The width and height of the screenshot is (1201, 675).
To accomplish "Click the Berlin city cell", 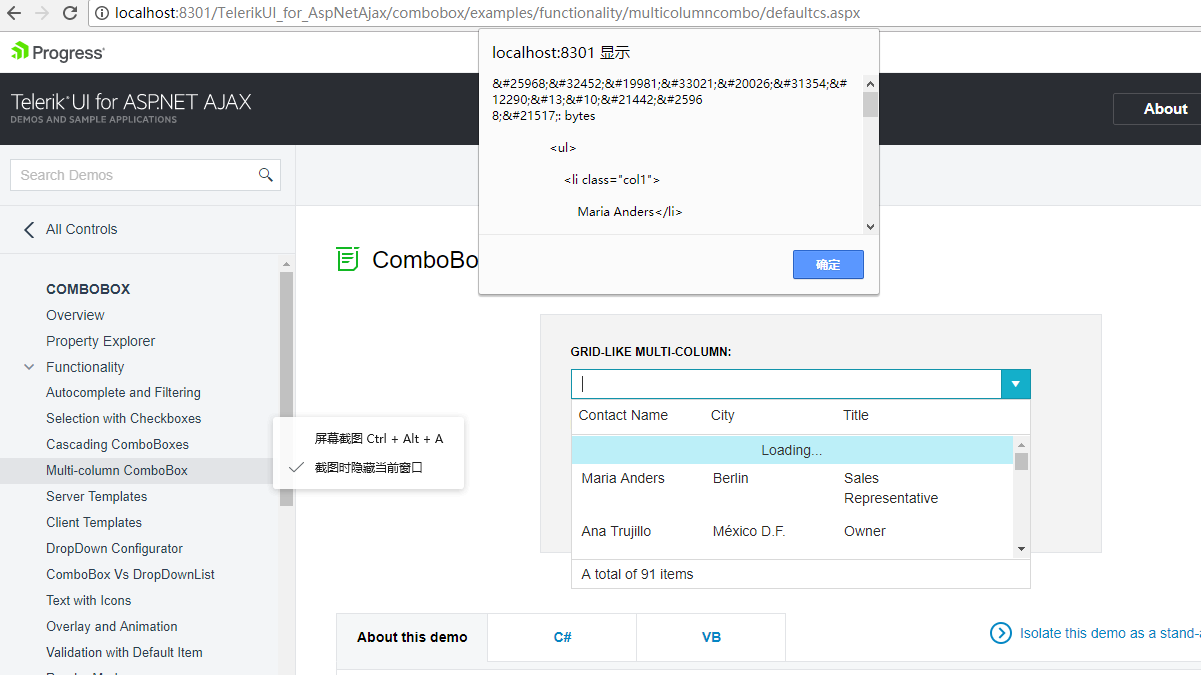I will click(x=731, y=478).
